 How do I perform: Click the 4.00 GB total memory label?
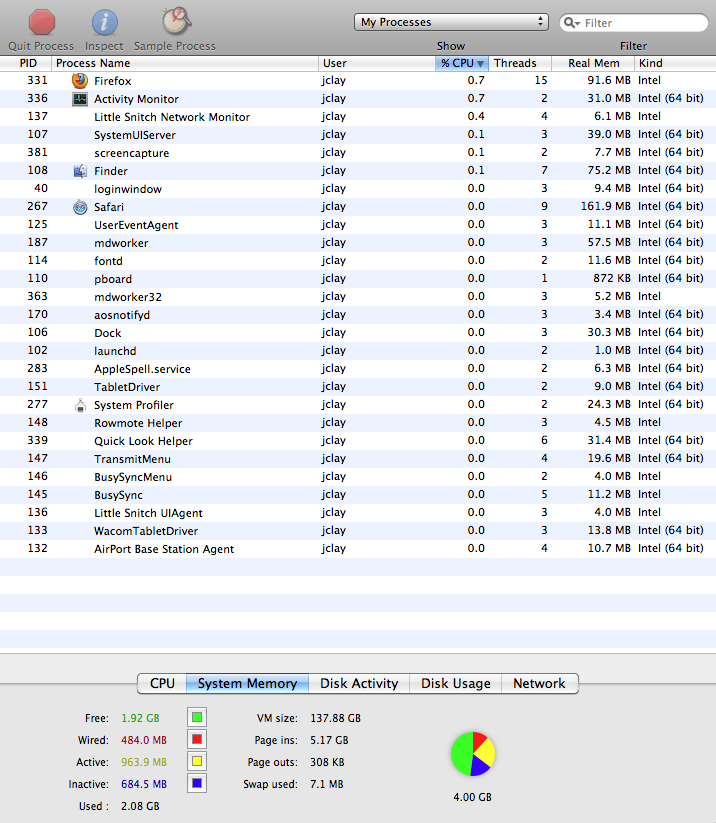coord(472,797)
